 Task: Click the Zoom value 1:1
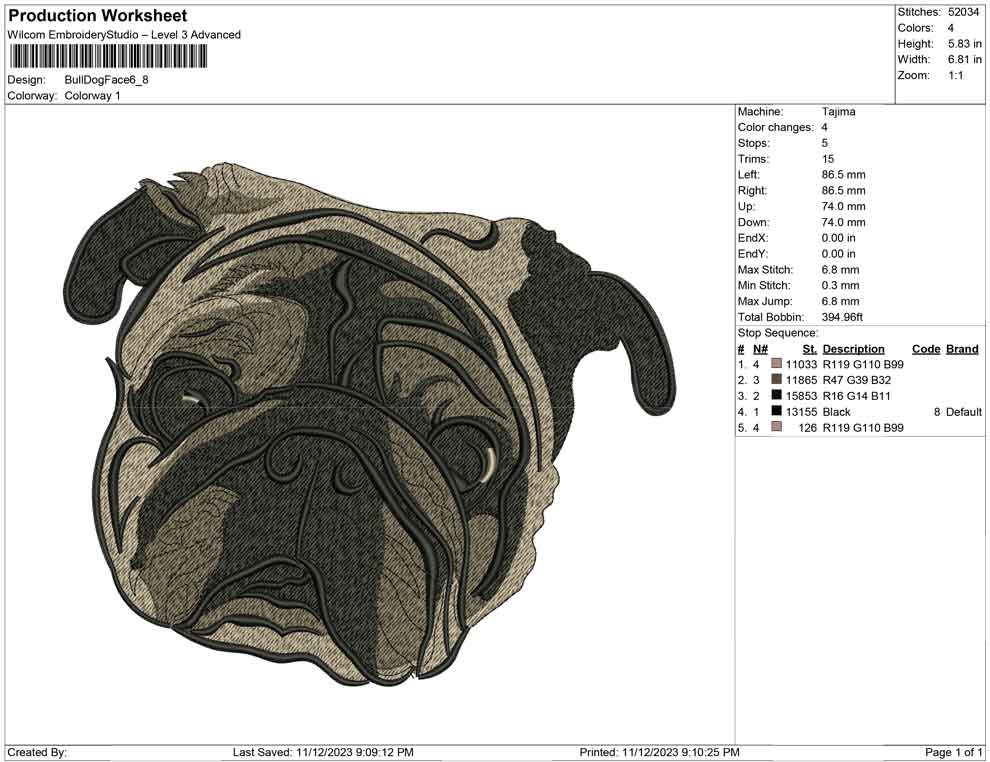pyautogui.click(x=955, y=75)
